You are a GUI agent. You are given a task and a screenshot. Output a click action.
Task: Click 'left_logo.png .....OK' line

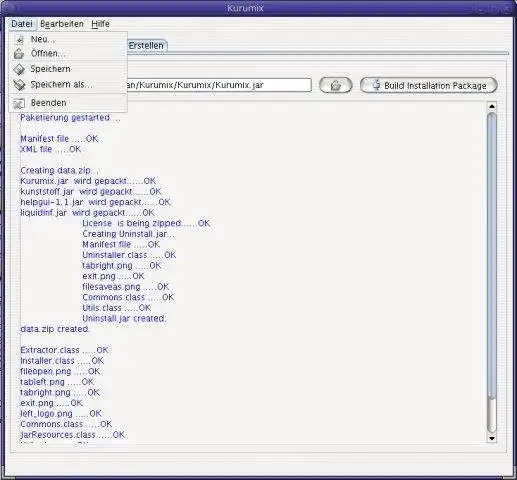(x=61, y=414)
